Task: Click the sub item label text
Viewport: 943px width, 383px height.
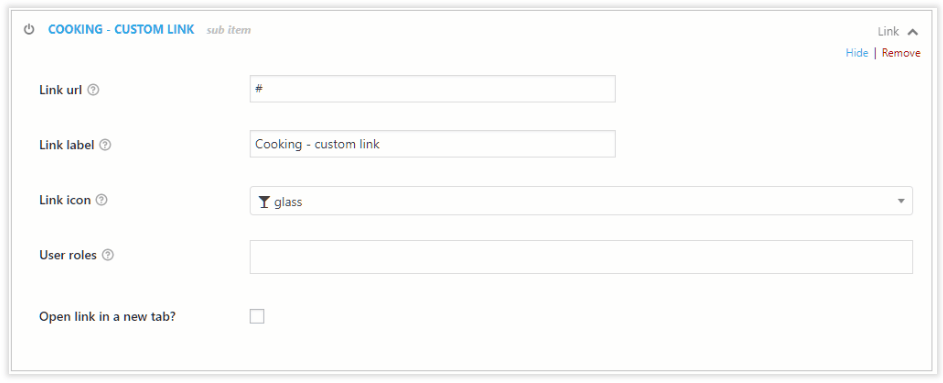Action: [229, 30]
